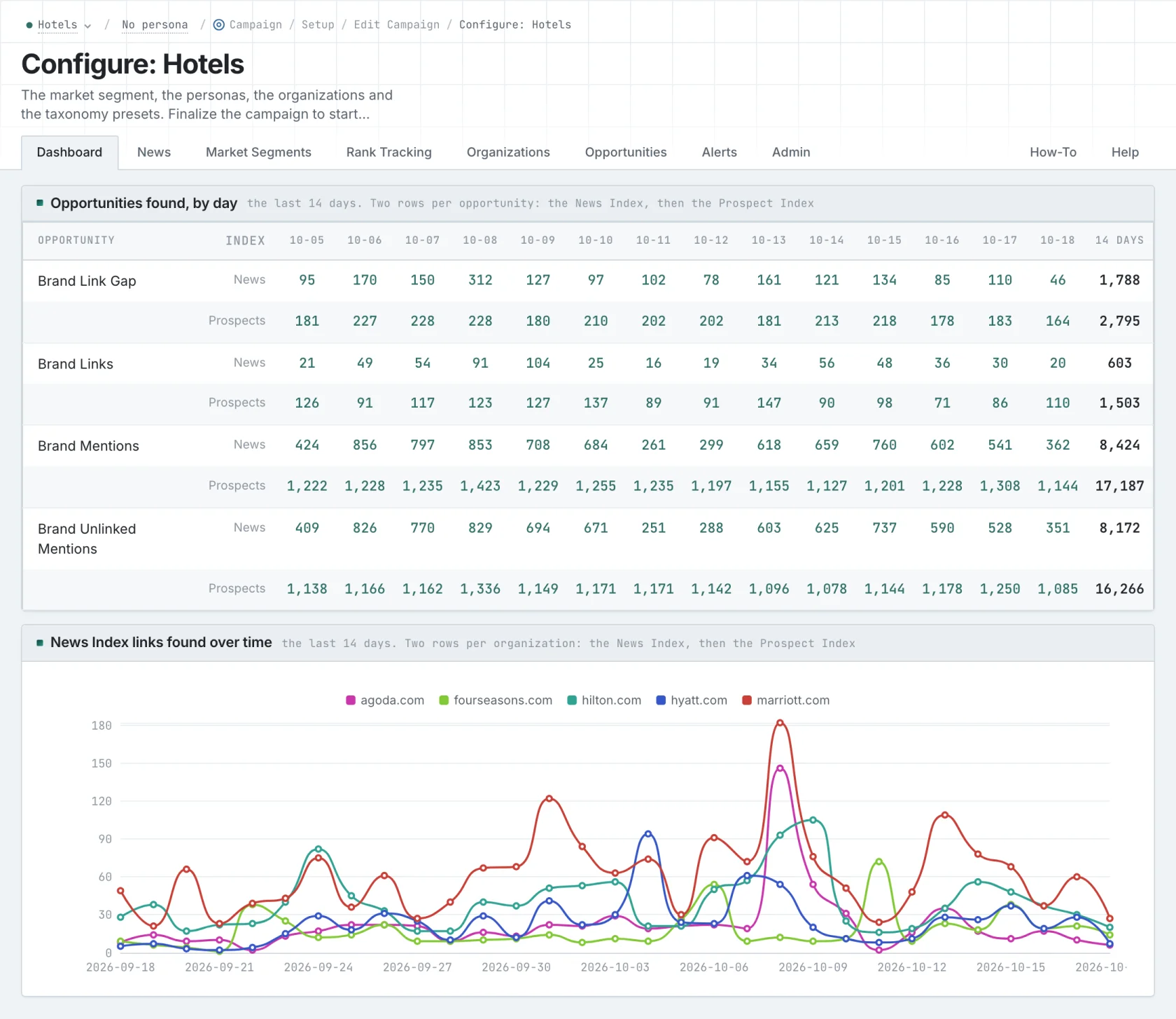Select Brand Unlinked Mentions opportunity

click(87, 539)
